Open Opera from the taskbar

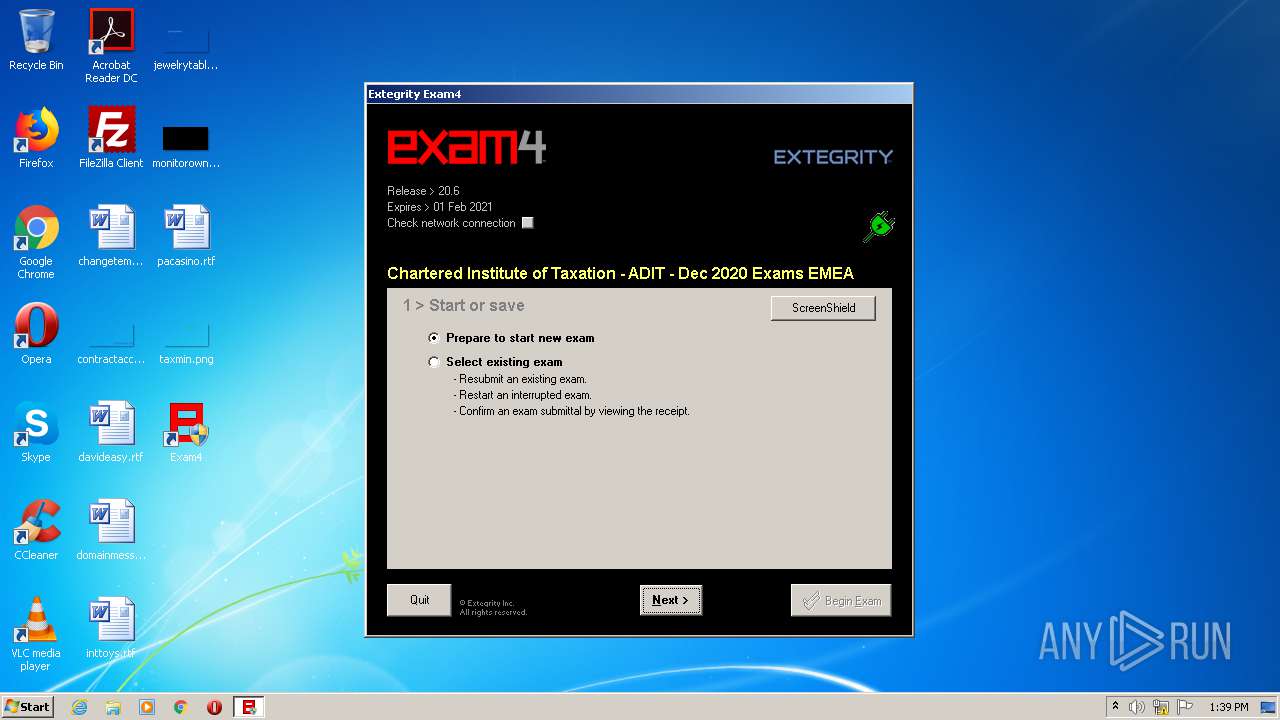click(x=214, y=707)
